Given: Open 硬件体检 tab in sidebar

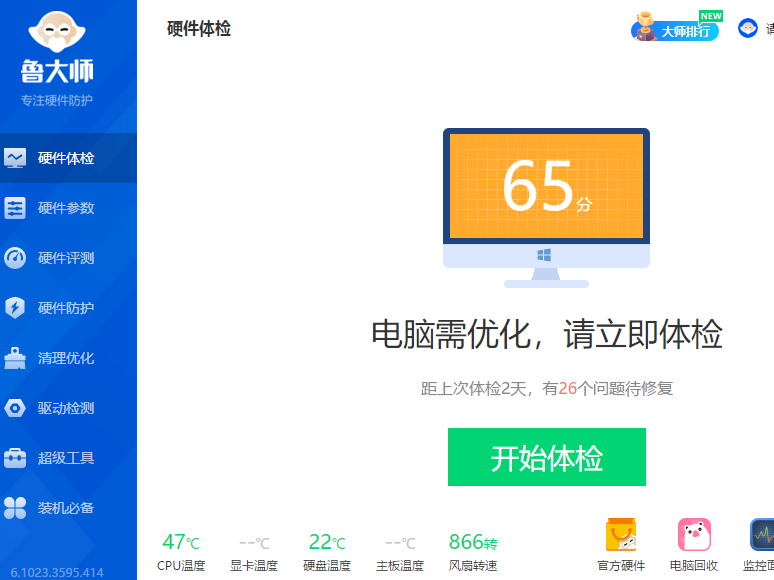Looking at the screenshot, I should coord(68,158).
